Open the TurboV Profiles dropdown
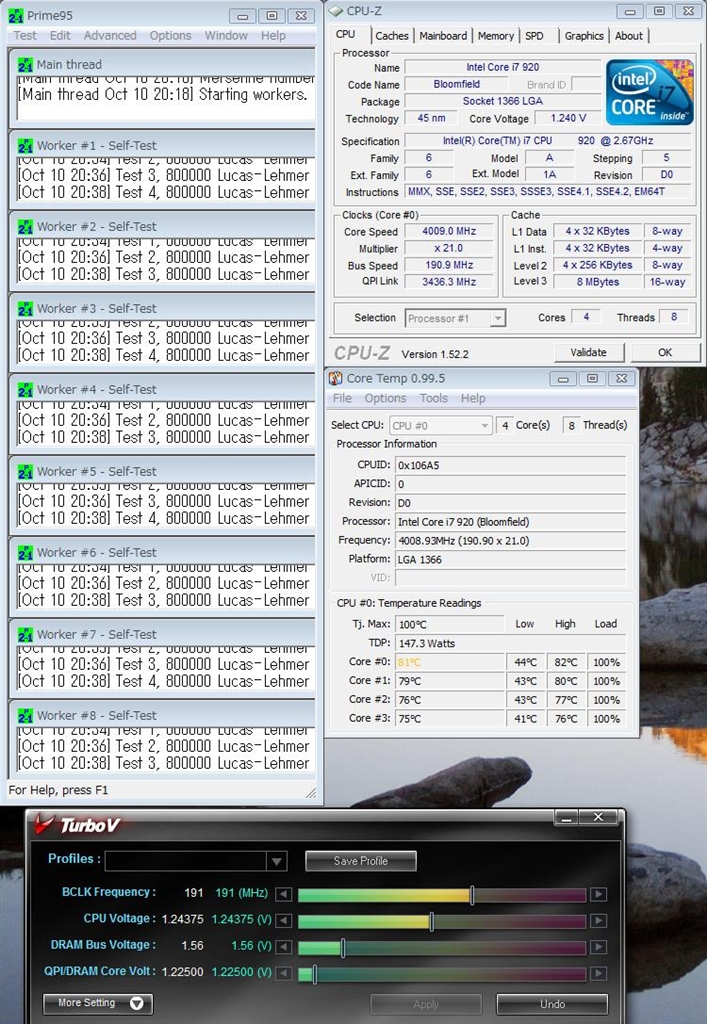The width and height of the screenshot is (707, 1024). [x=277, y=861]
